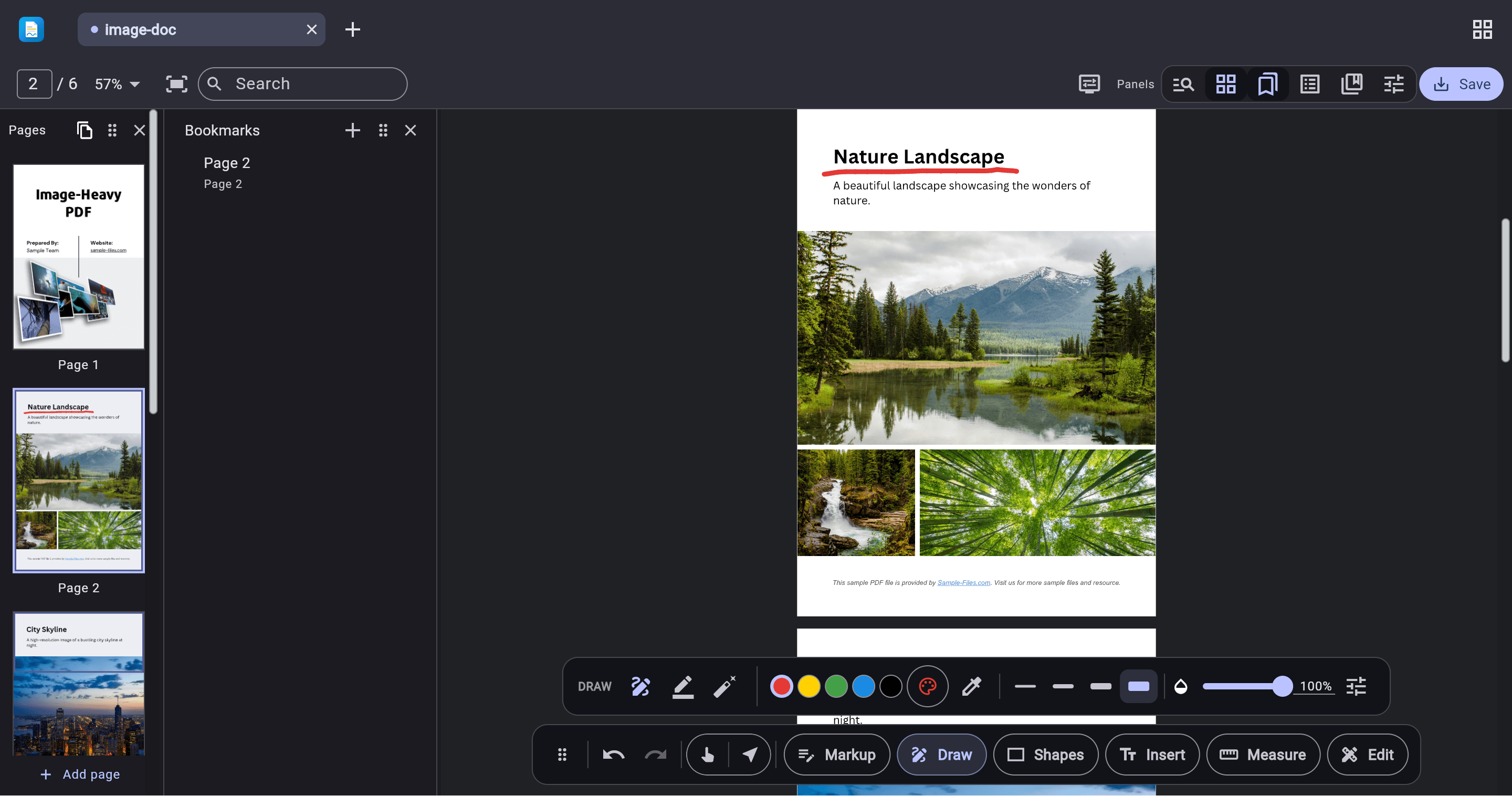1512x796 pixels.
Task: Toggle the page thumbnails panel
Action: point(1225,84)
